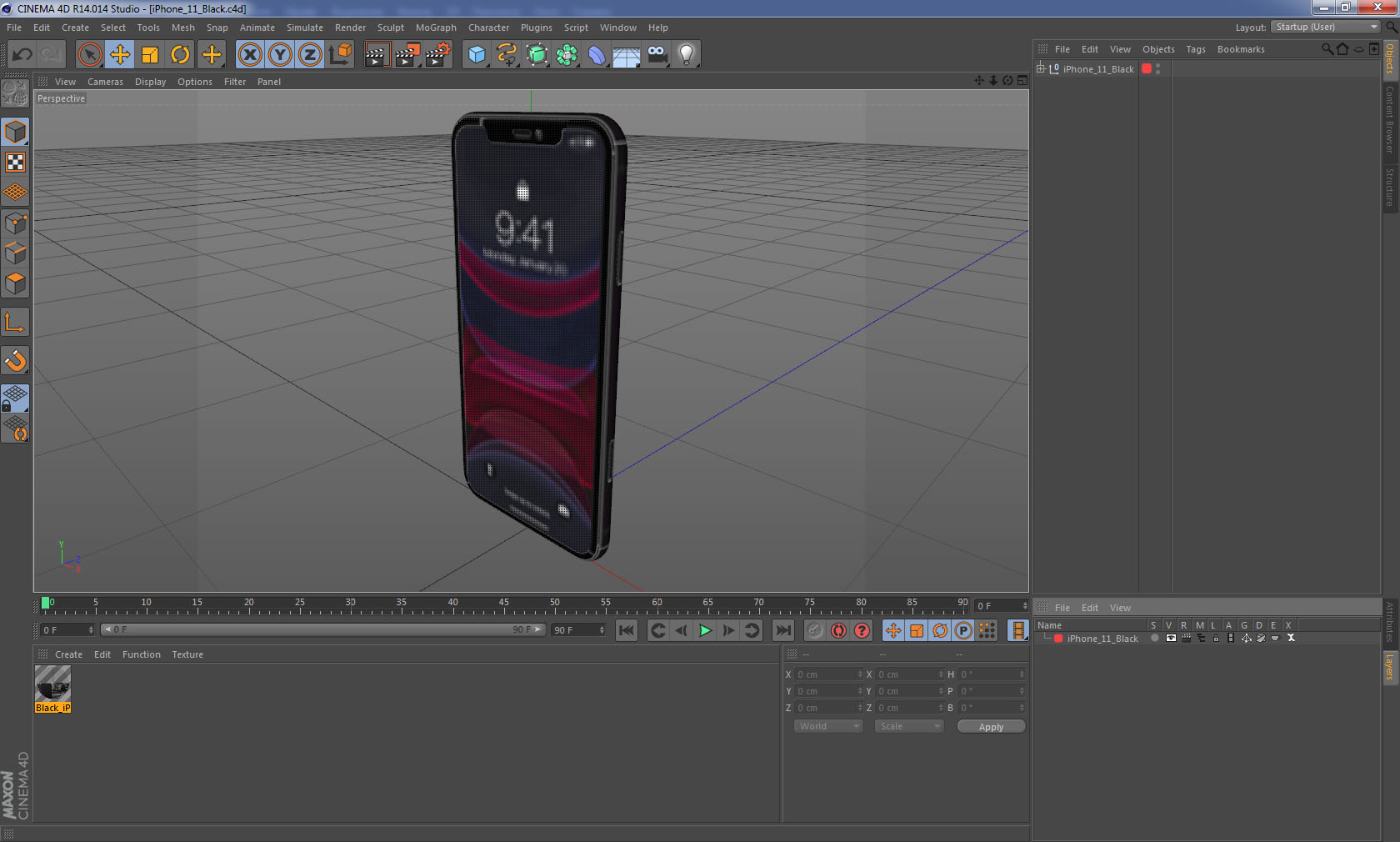The width and height of the screenshot is (1400, 842).
Task: Open the viewport Display menu
Action: click(x=150, y=82)
